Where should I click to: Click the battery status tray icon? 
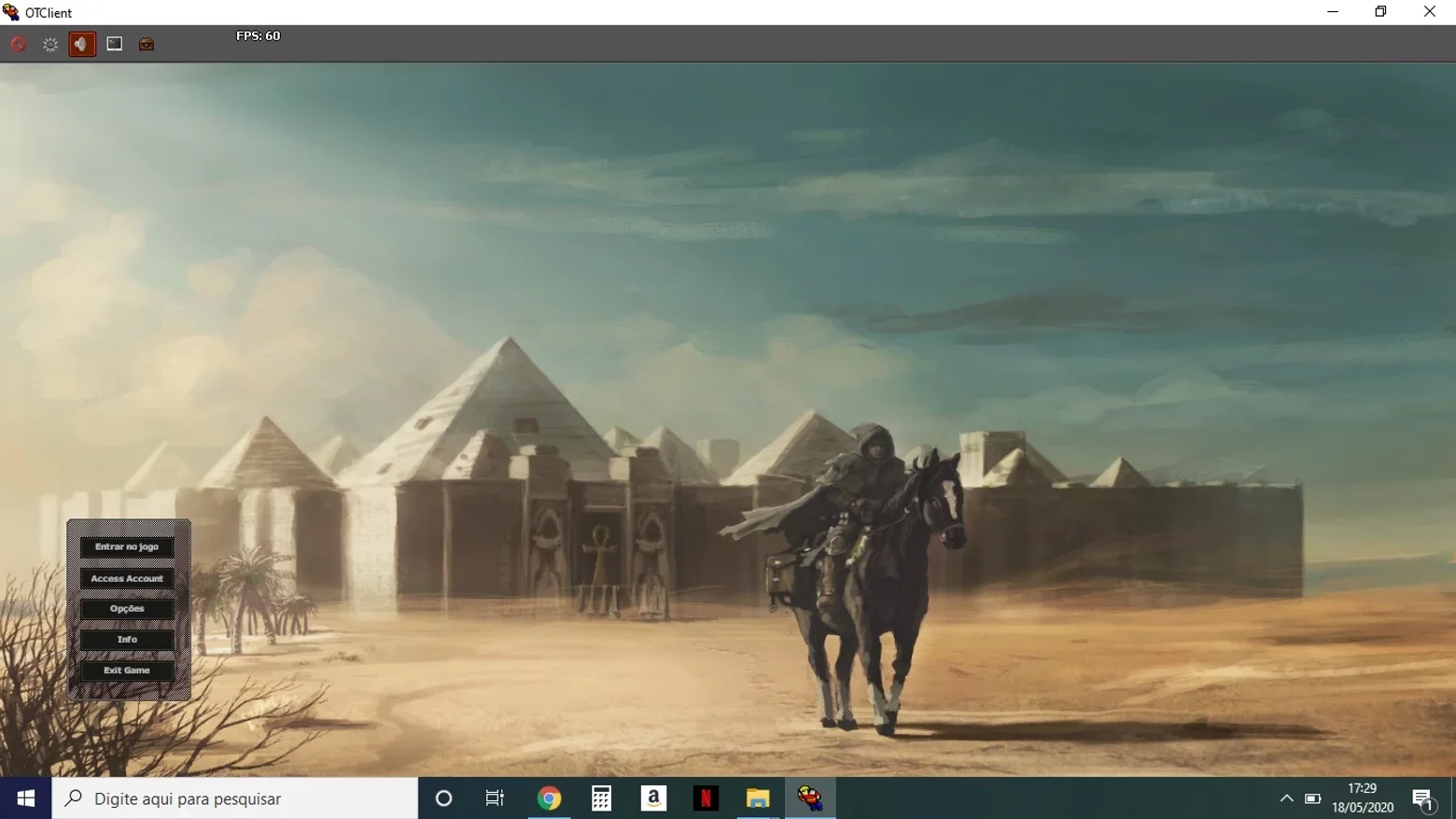(x=1312, y=798)
